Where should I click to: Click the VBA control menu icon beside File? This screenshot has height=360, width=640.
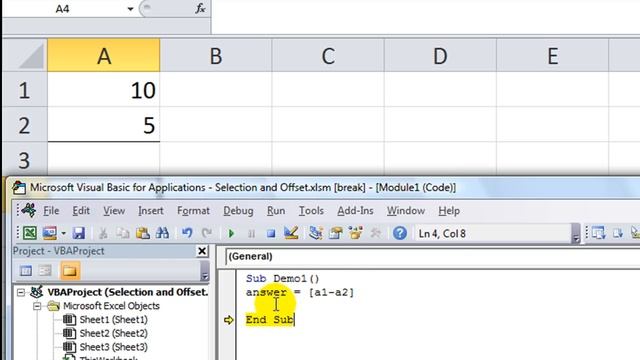29,210
